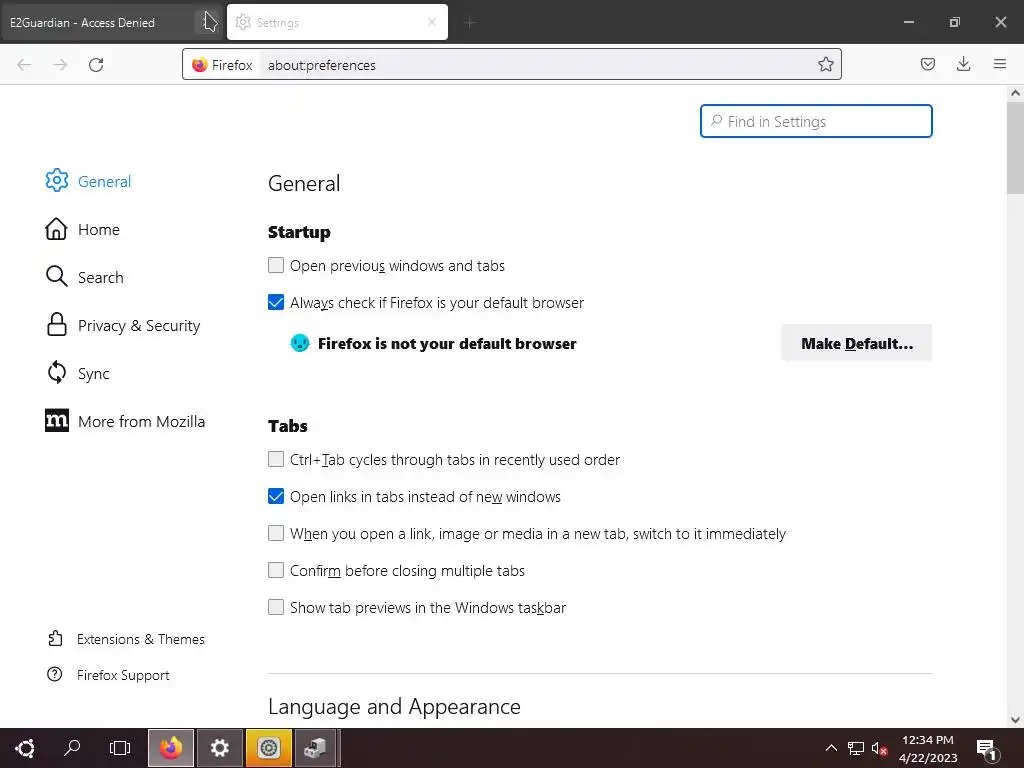Click the about:preferences address bar text

coord(321,65)
